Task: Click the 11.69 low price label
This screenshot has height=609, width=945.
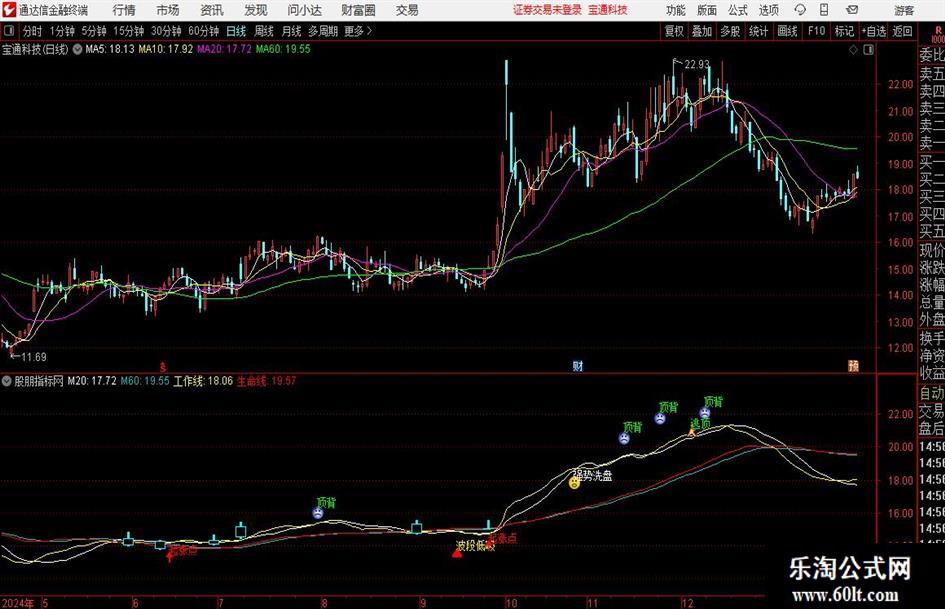Action: coord(34,357)
